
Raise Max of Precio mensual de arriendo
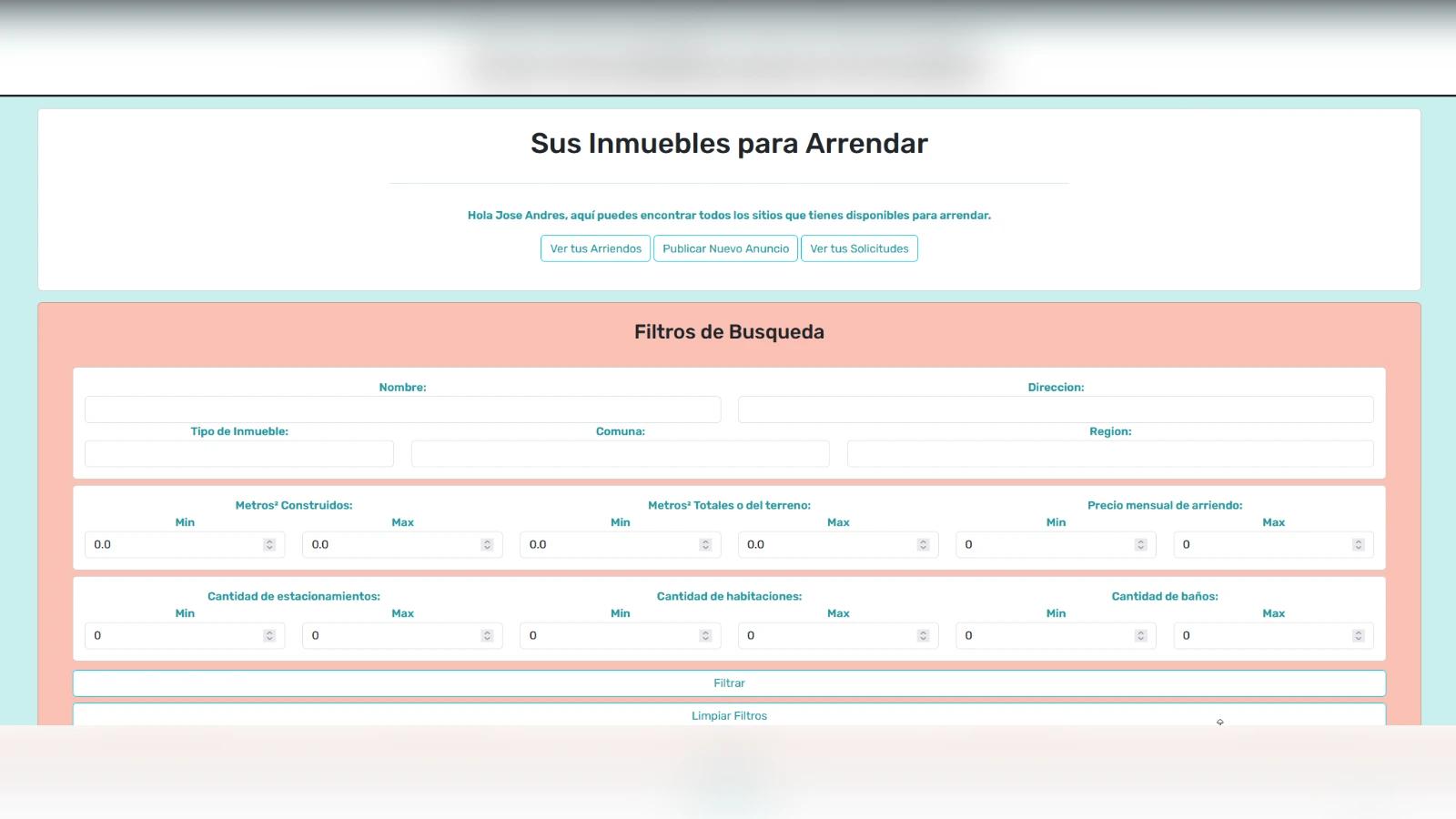pyautogui.click(x=1359, y=541)
